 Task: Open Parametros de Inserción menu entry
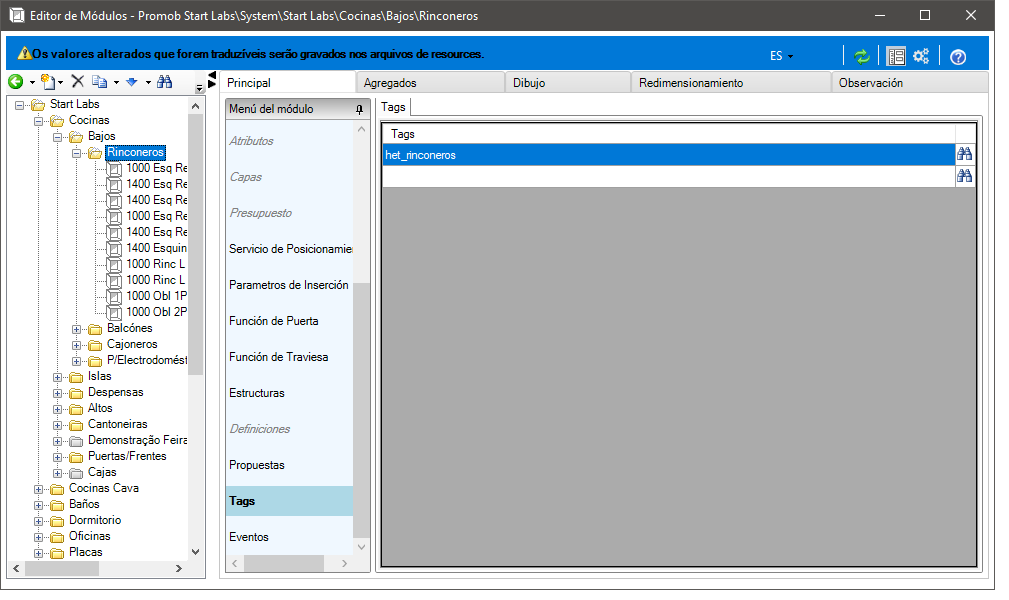(x=290, y=285)
